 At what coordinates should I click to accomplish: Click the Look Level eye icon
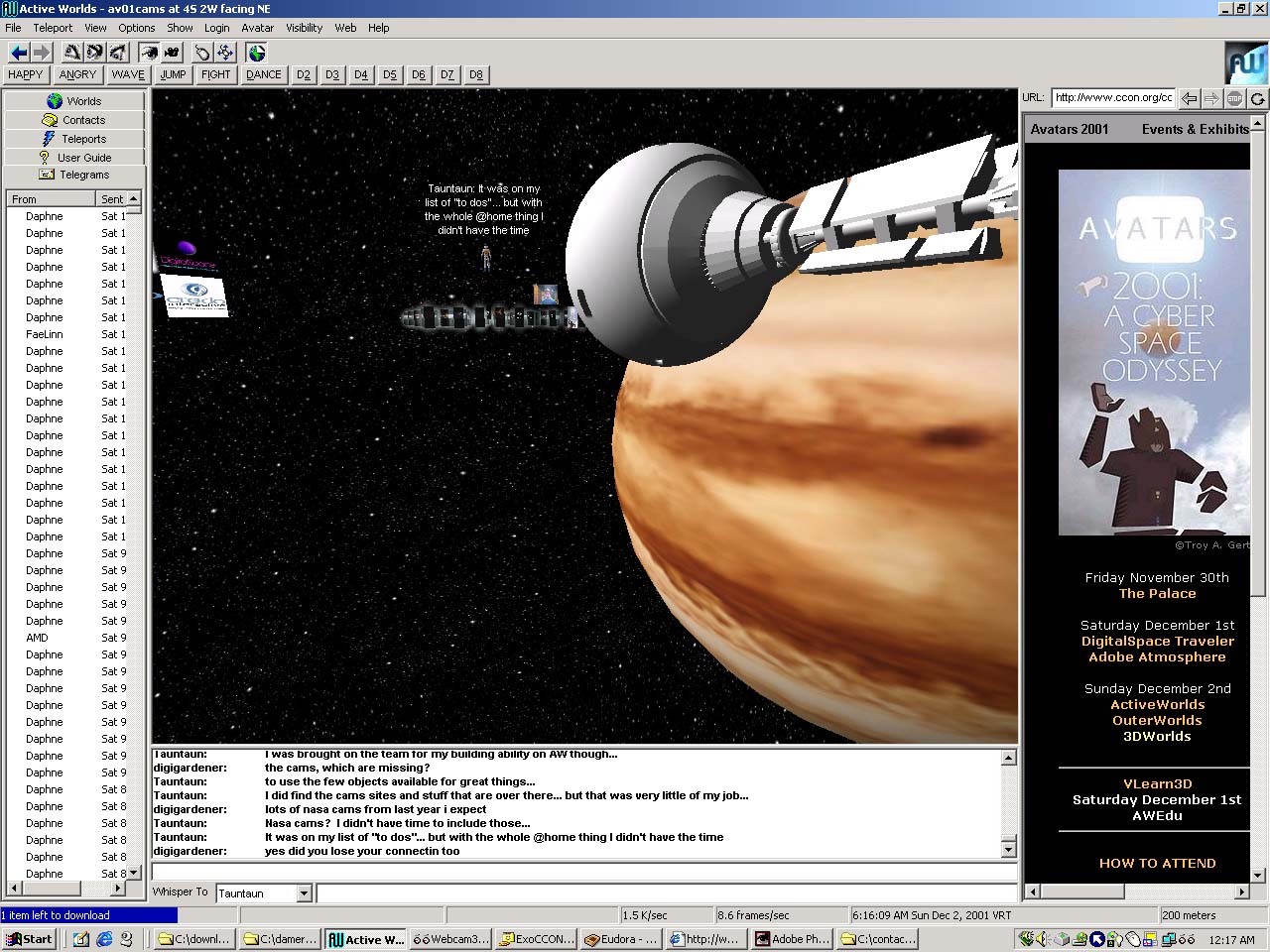(x=94, y=53)
